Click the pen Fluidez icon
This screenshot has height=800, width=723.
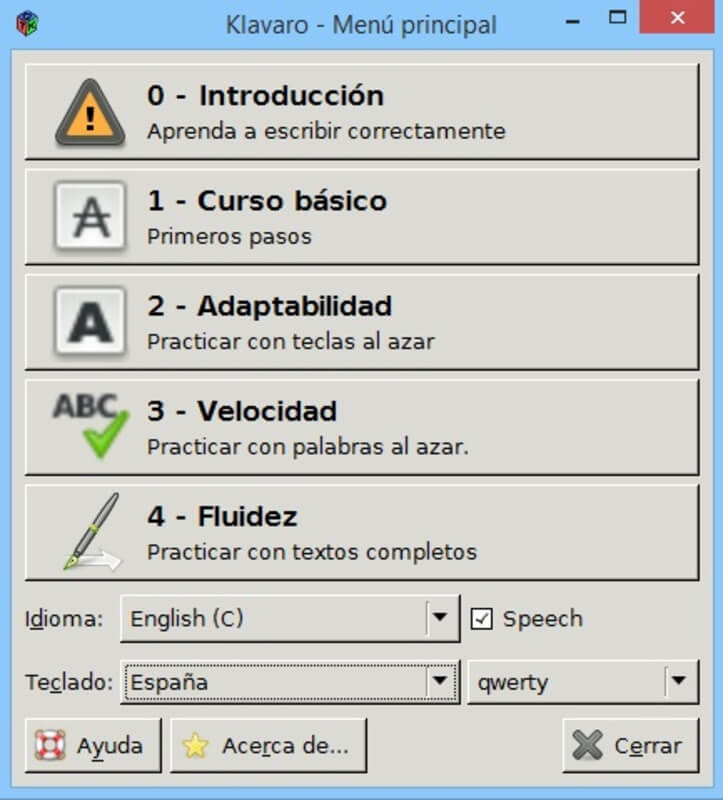point(90,532)
